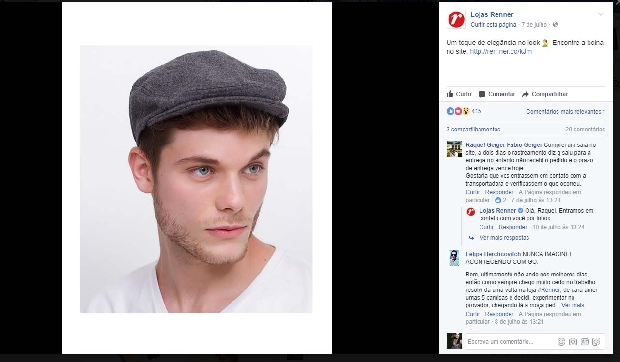Expand Comentários mais relevantes sort dropdown
Screen dimensions: 620x362
[x=565, y=112]
